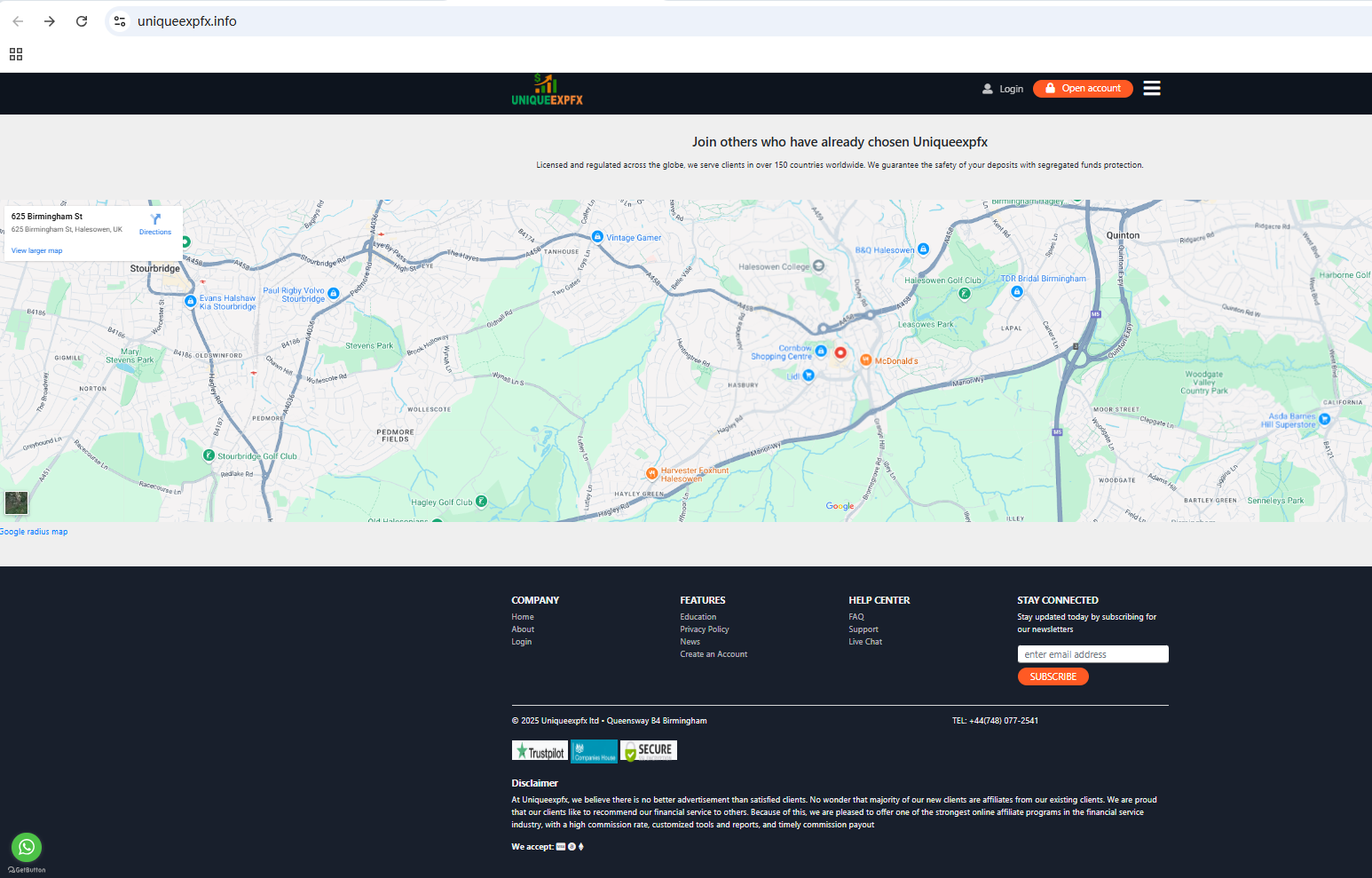The width and height of the screenshot is (1372, 878).
Task: Open the browser apps grid icon
Action: pyautogui.click(x=16, y=54)
